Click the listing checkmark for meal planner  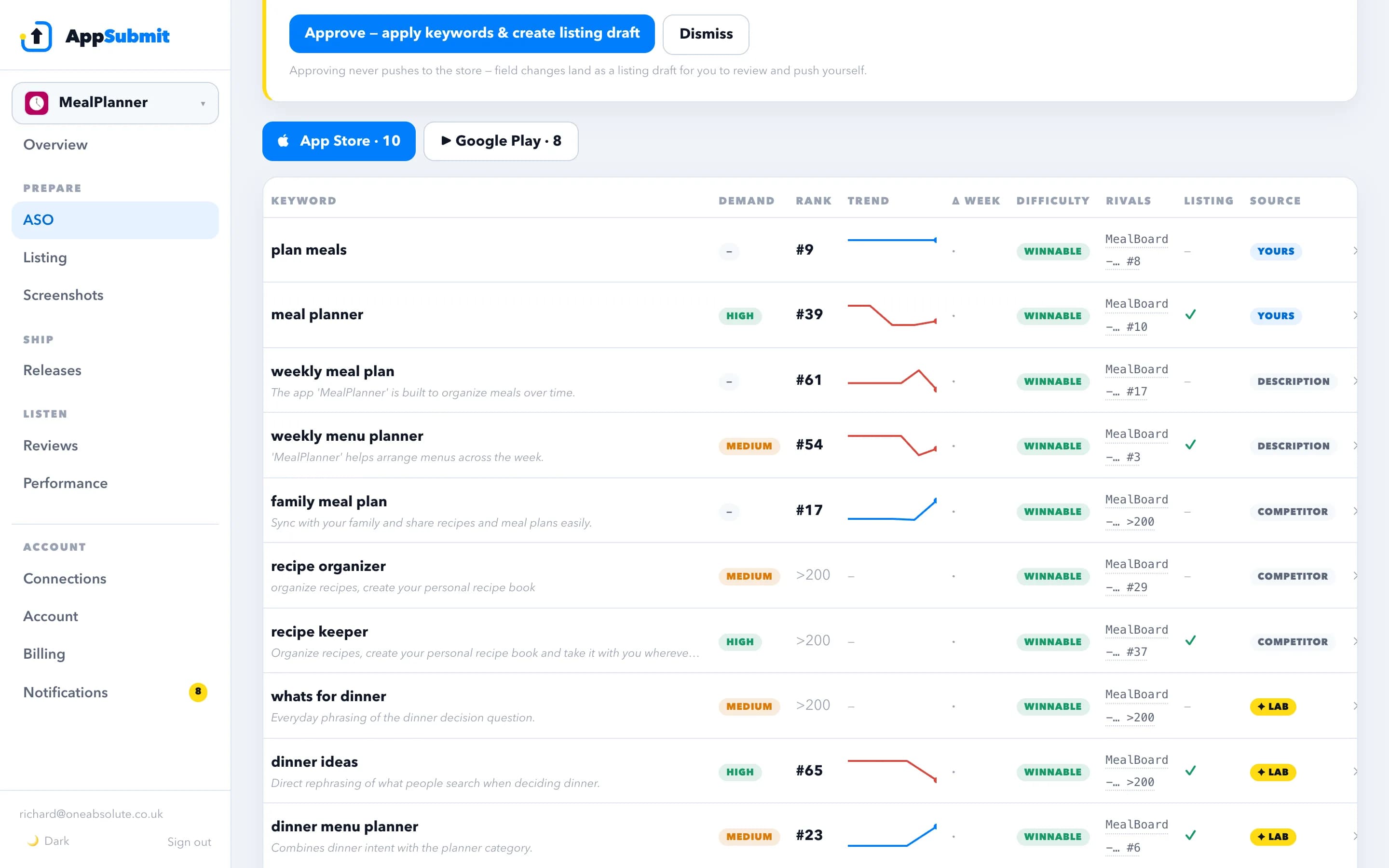(1190, 314)
